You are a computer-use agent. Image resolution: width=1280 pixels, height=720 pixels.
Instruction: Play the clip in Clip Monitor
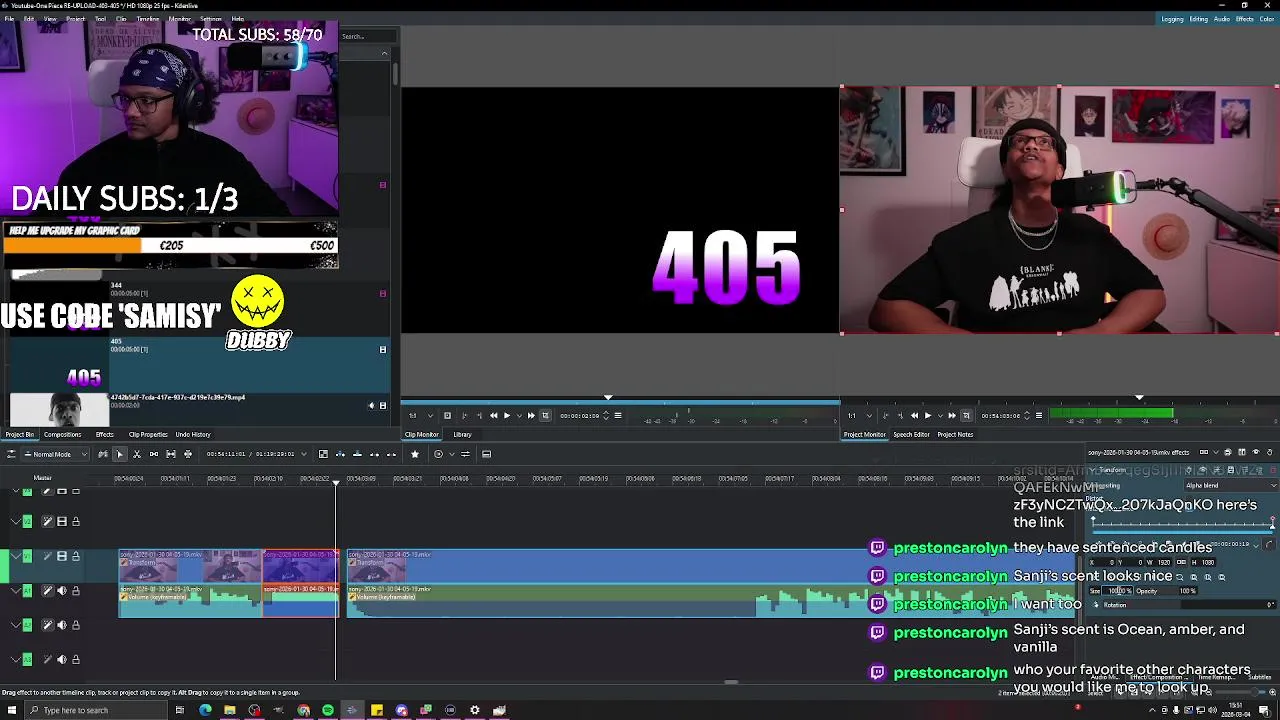coord(507,415)
